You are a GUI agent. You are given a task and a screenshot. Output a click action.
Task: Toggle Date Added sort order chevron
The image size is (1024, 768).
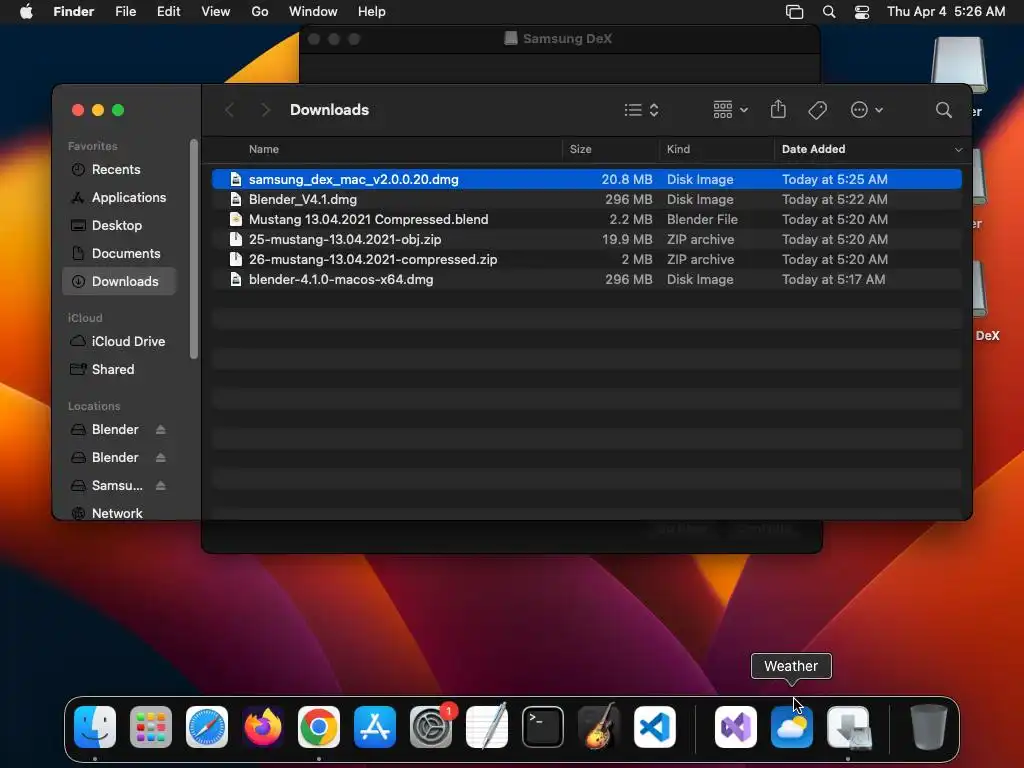(958, 150)
